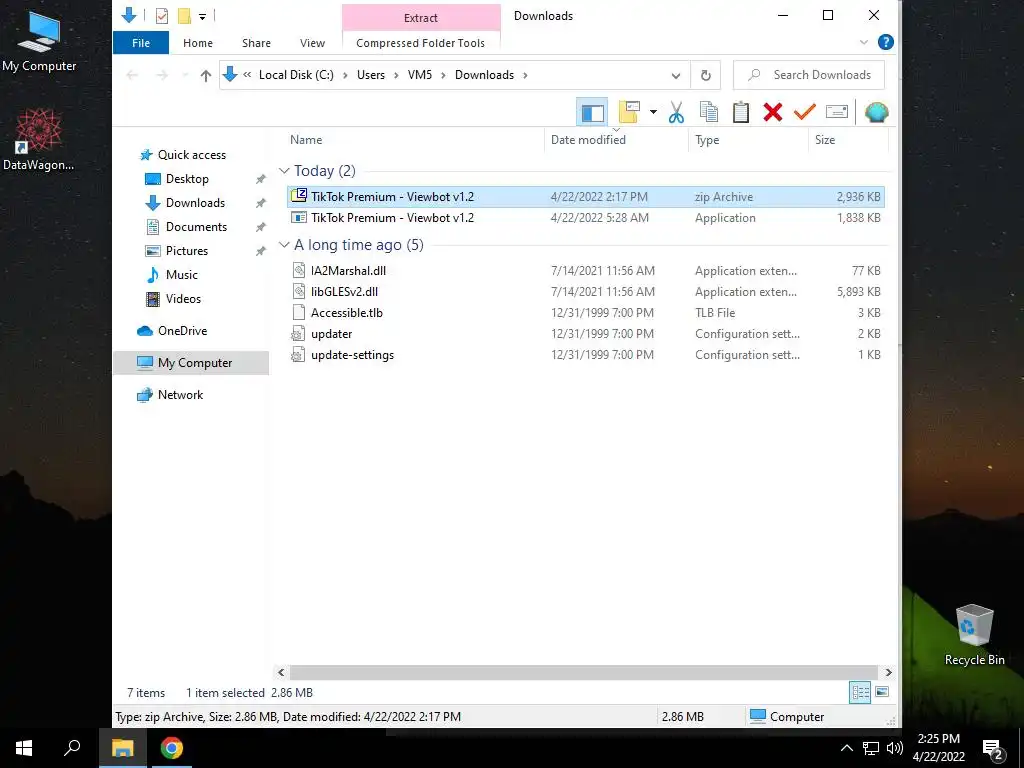
Task: Switch to the Share ribbon tab
Action: click(257, 43)
